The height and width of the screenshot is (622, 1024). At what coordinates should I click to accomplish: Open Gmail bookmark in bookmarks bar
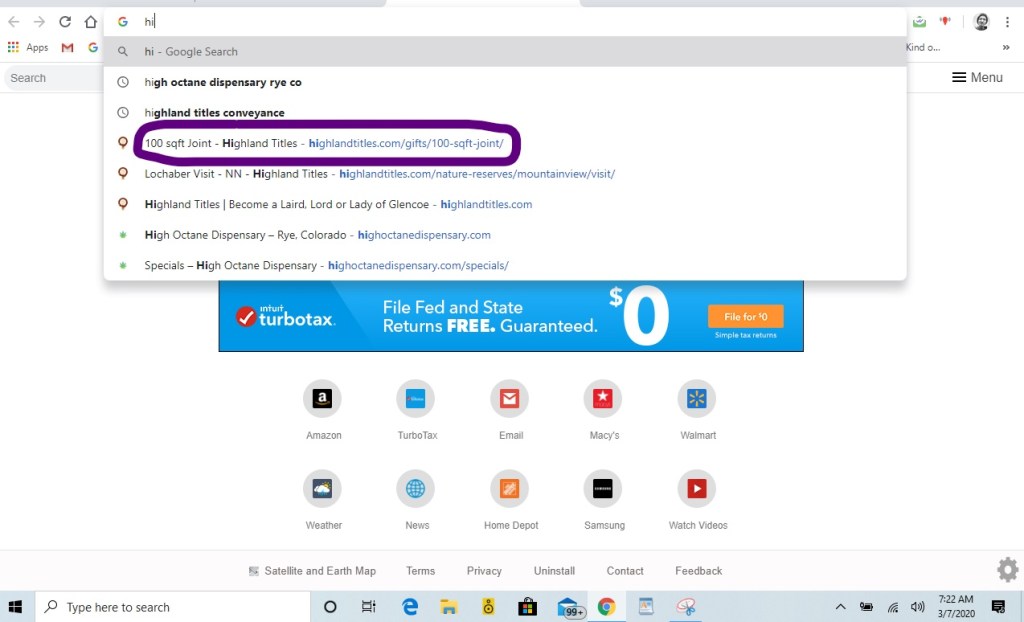point(68,47)
